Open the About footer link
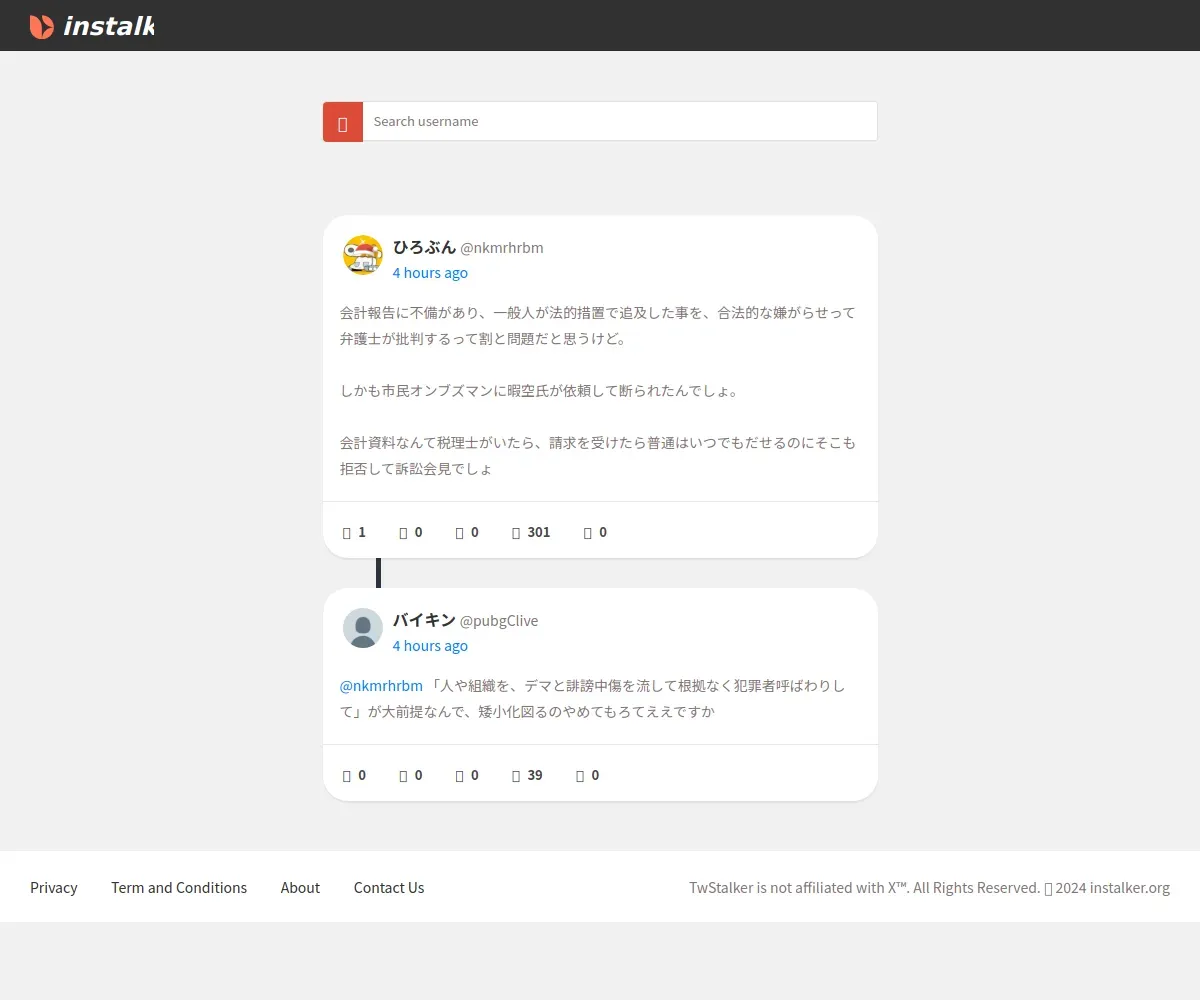The image size is (1200, 1000). point(300,888)
